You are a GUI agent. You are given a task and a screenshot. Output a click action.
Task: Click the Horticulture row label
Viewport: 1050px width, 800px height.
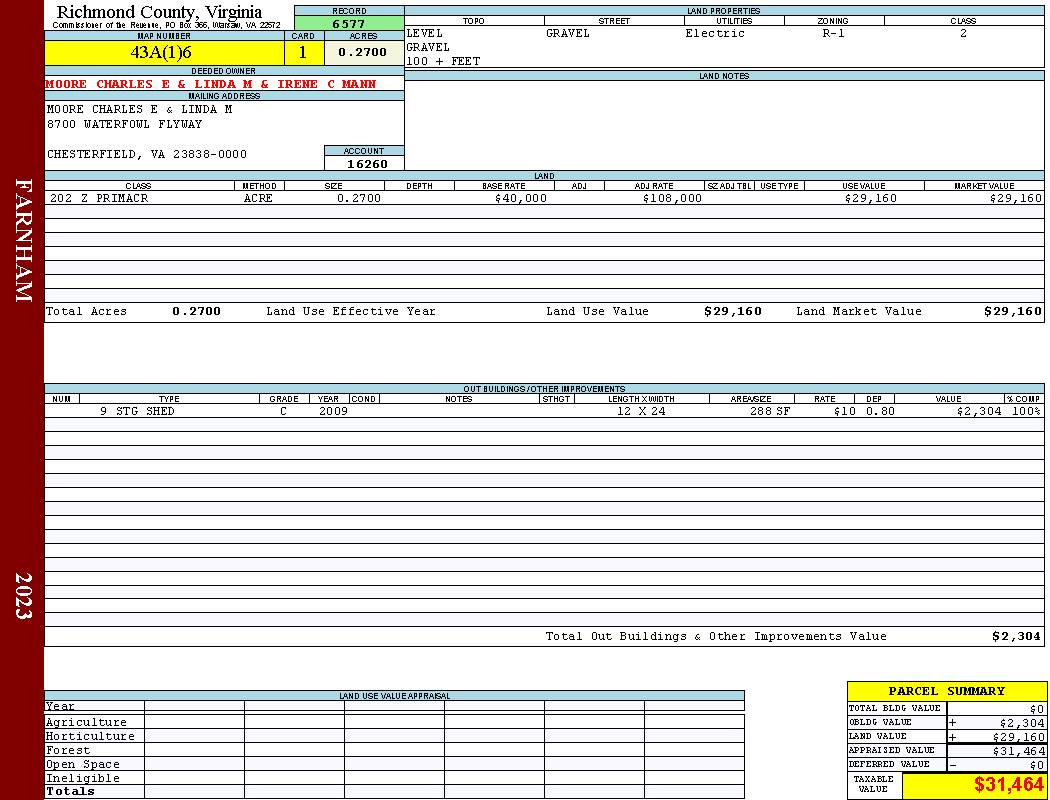[x=90, y=736]
